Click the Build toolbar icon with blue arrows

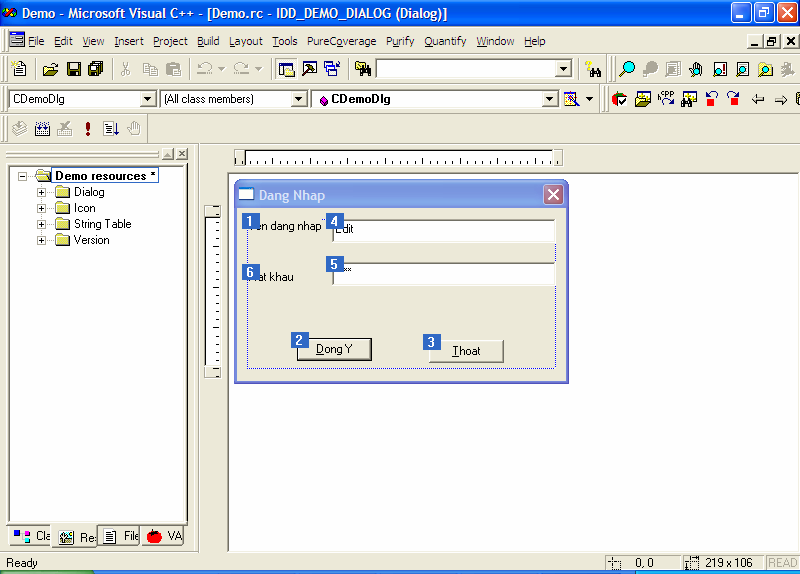click(42, 128)
